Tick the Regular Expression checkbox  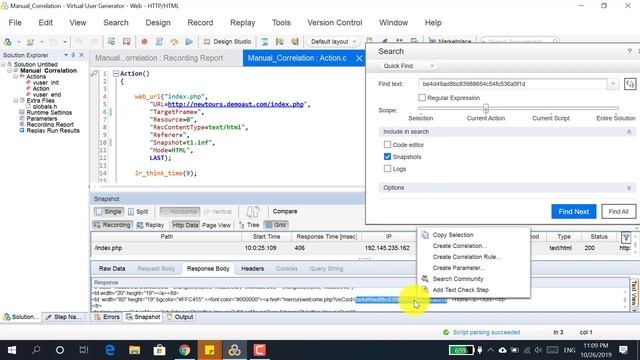[422, 98]
